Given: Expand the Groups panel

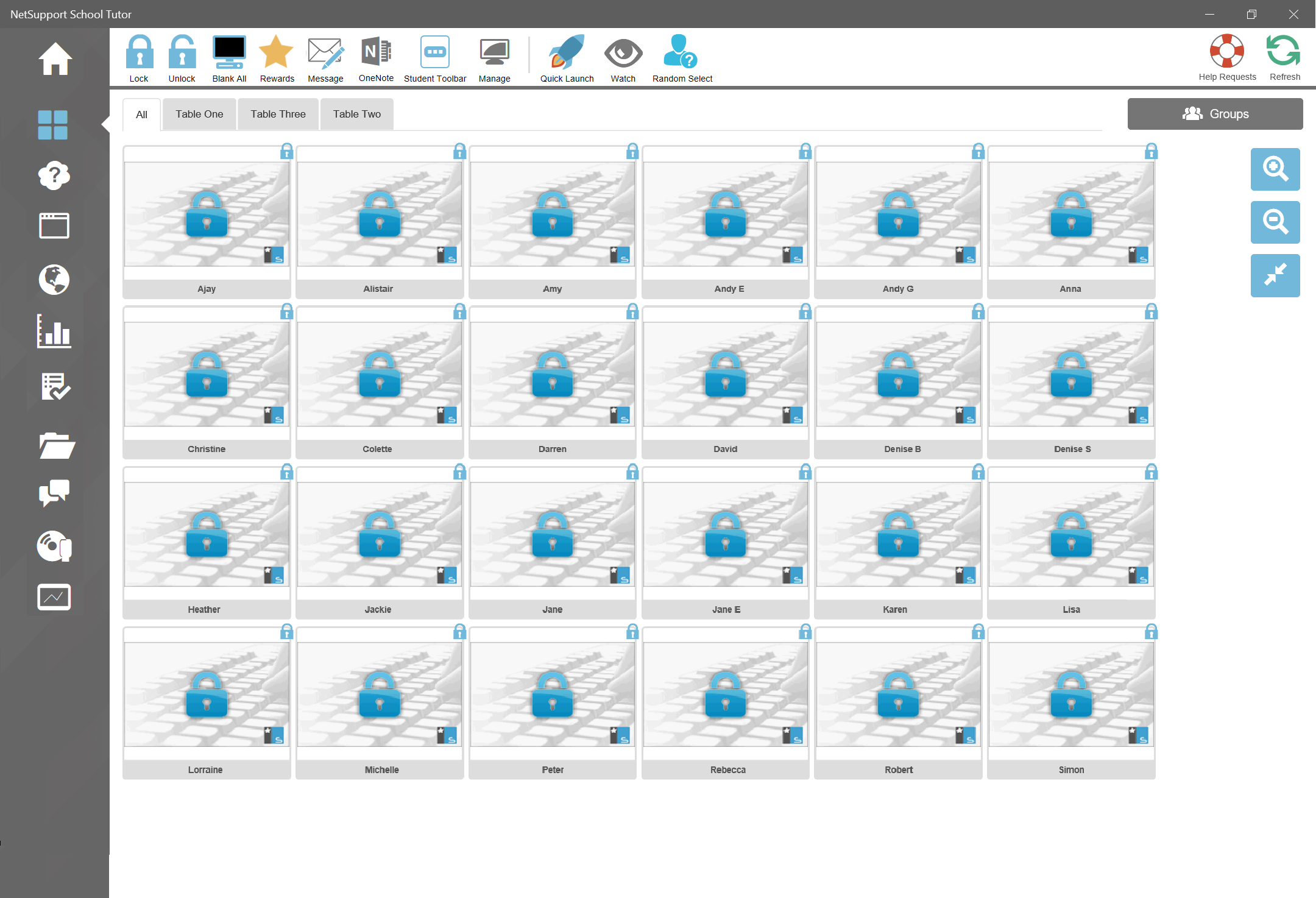Looking at the screenshot, I should (x=1215, y=114).
